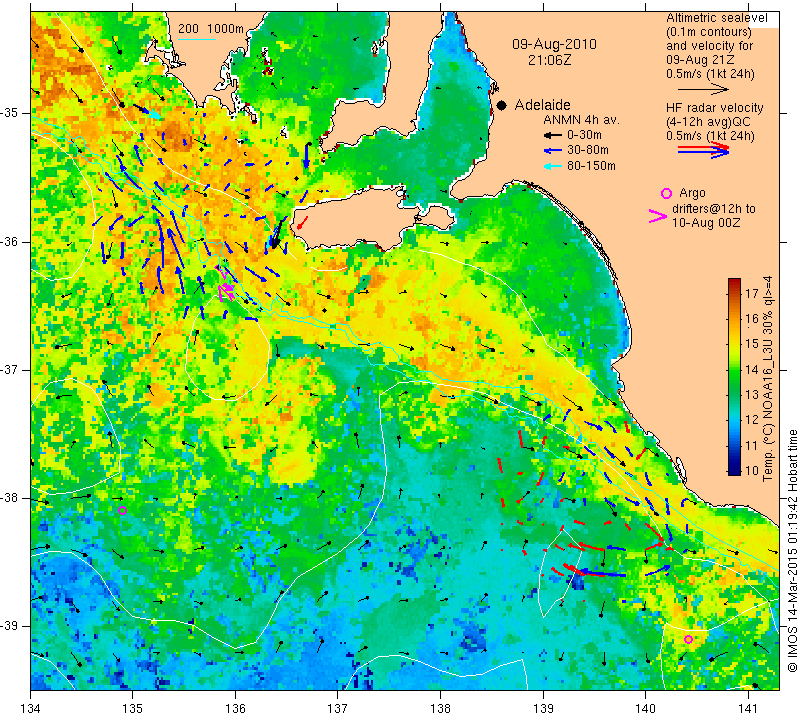Click the black Adelaide city marker dot
The image size is (800, 720).
(502, 105)
